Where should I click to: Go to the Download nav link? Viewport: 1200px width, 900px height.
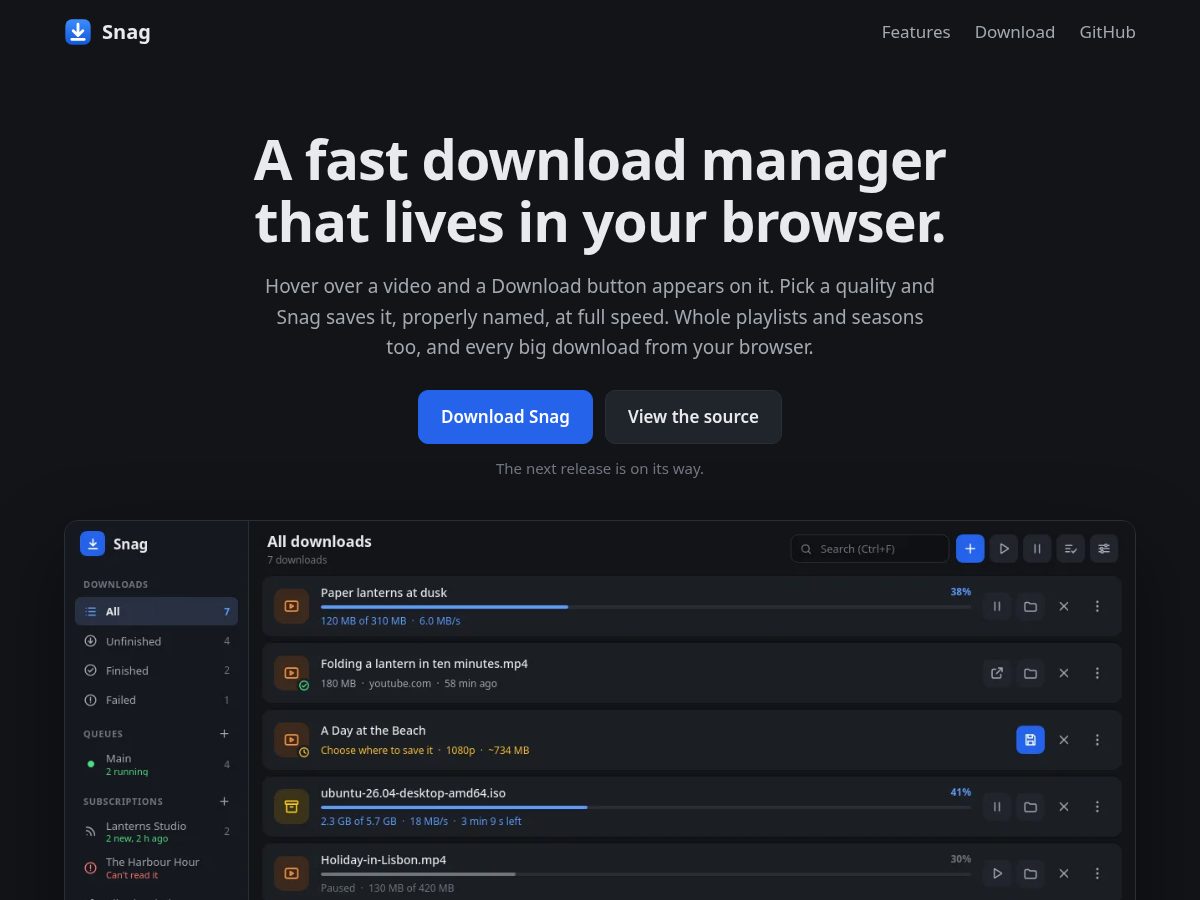click(x=1014, y=32)
